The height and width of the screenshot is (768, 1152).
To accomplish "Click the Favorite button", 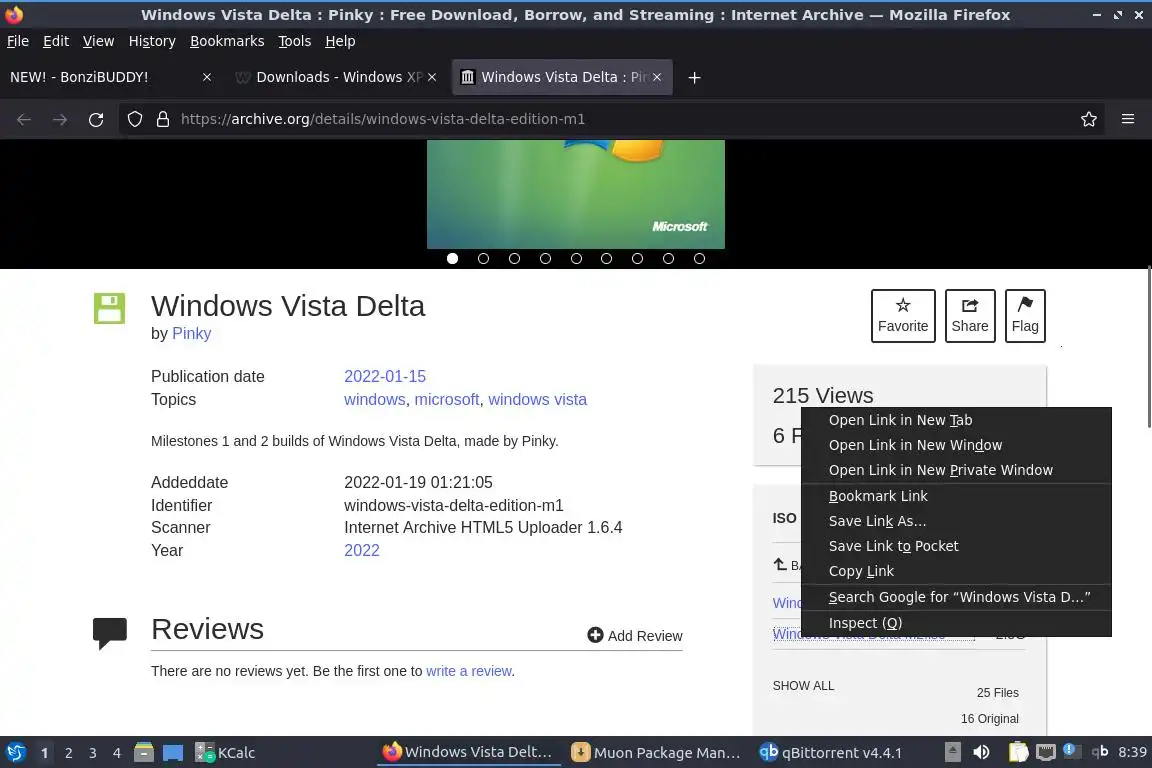I will click(903, 316).
